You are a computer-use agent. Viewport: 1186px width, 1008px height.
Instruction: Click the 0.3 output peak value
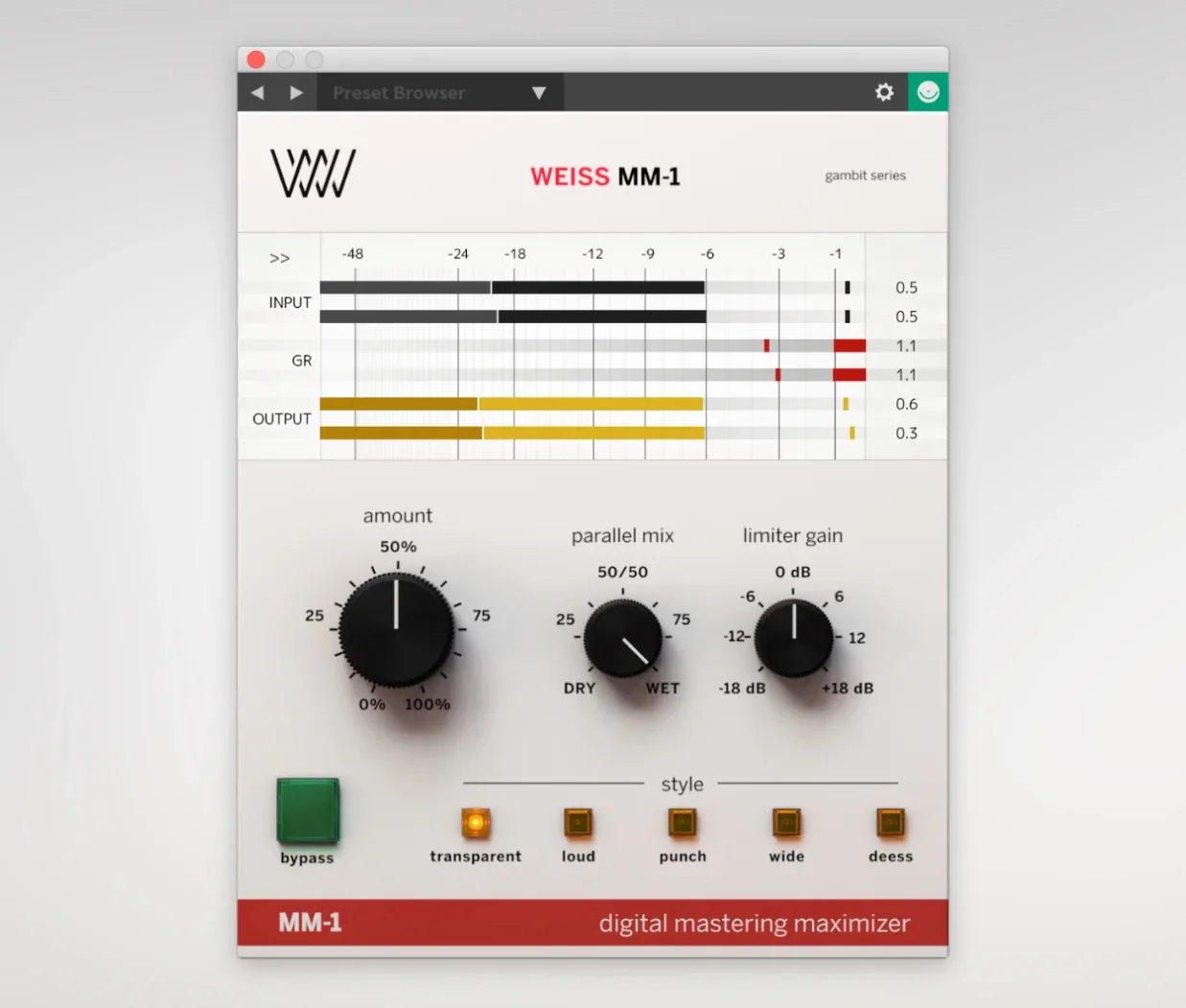coord(906,434)
